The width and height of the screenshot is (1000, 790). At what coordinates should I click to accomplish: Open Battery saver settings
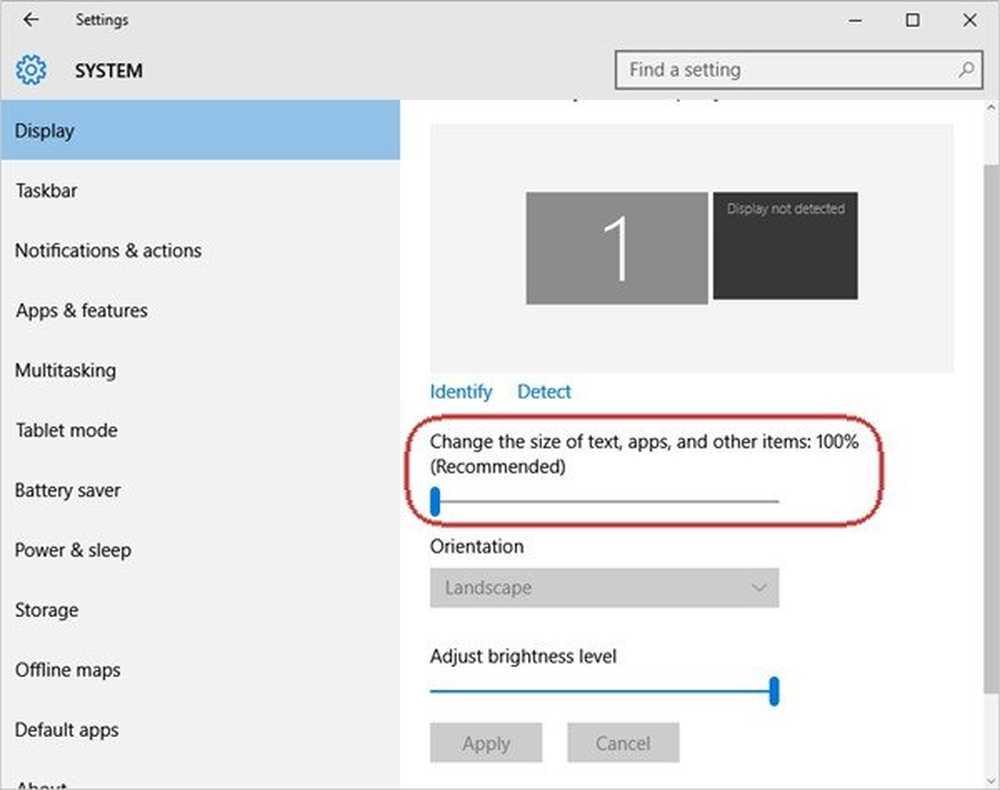tap(67, 490)
